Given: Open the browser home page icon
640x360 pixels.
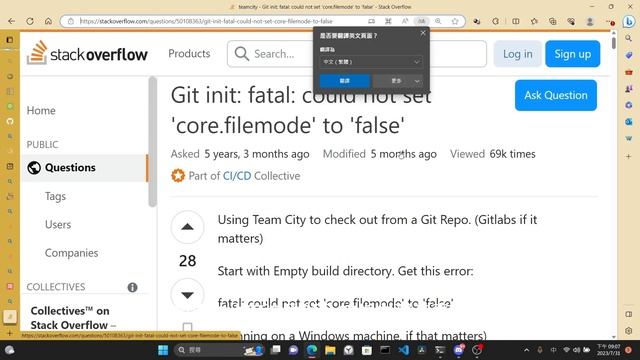Looking at the screenshot, I should (48, 21).
